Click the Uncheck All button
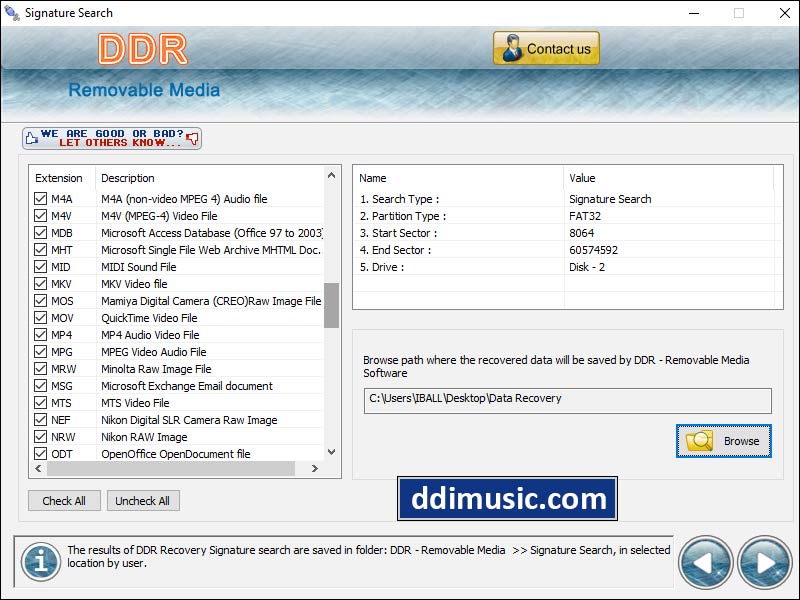The image size is (800, 600). click(142, 500)
